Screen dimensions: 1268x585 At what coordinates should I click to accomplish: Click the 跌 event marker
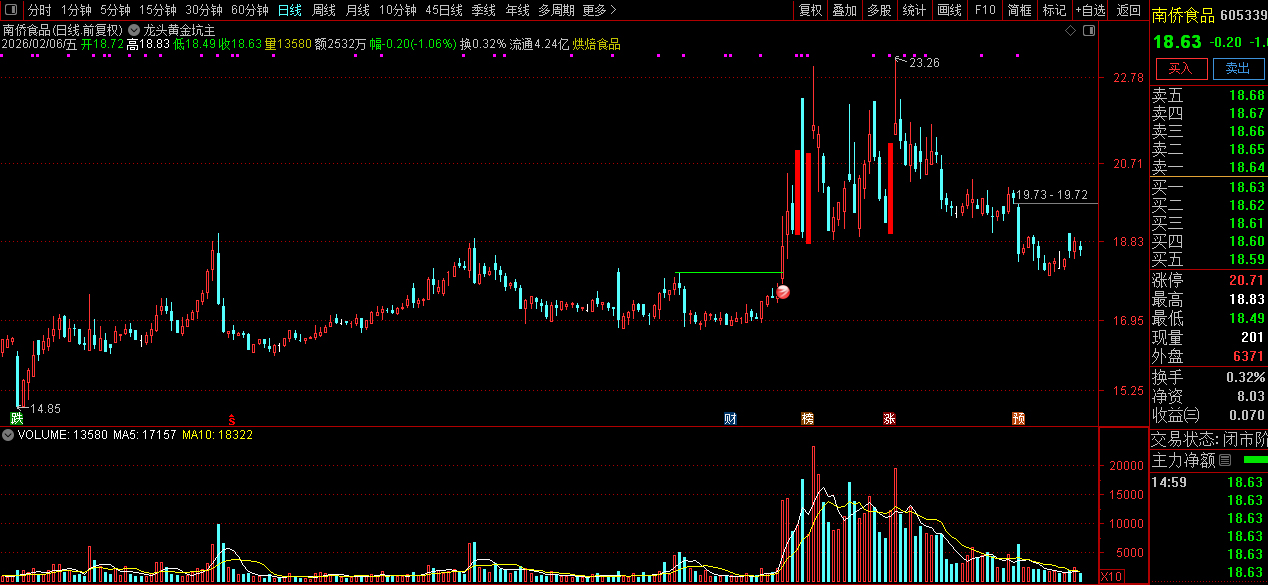click(16, 418)
